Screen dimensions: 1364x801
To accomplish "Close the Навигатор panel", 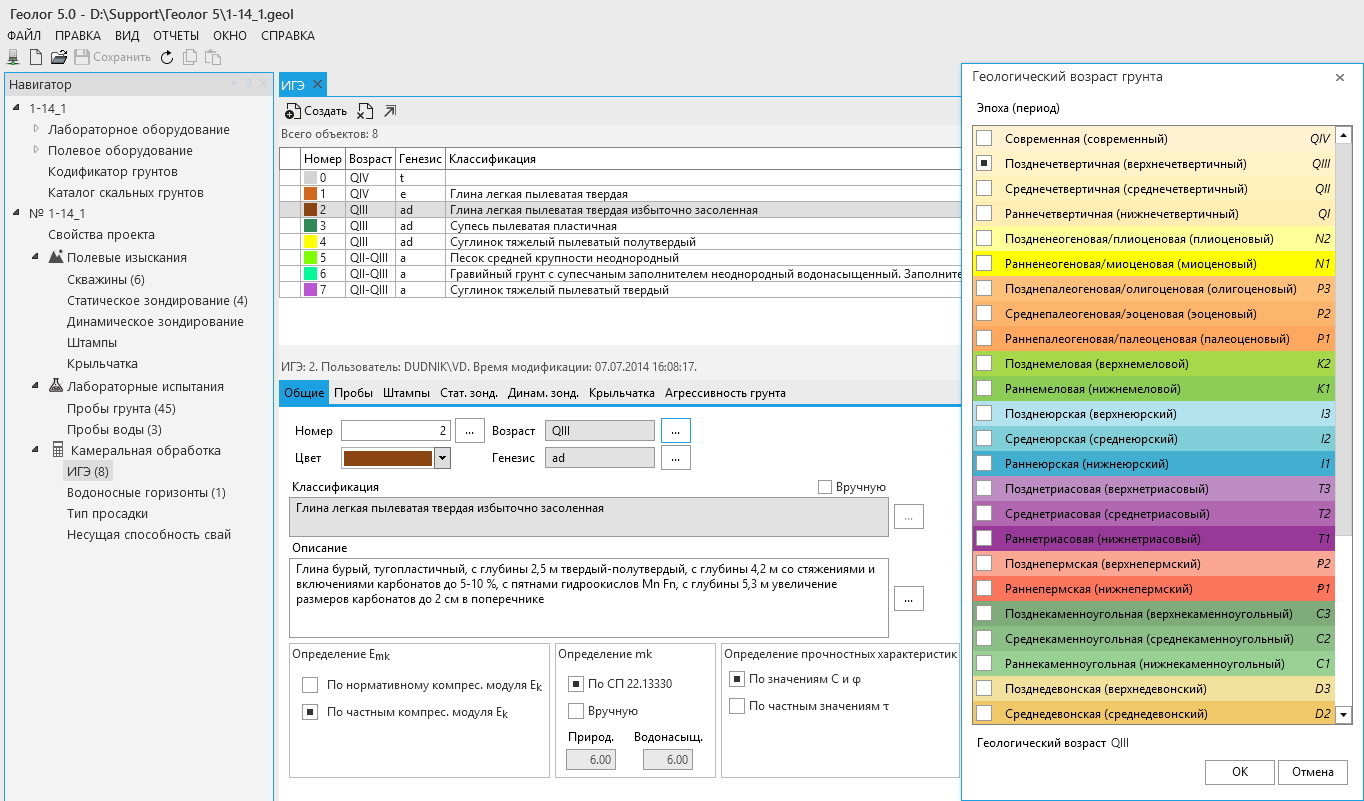I will pos(264,85).
